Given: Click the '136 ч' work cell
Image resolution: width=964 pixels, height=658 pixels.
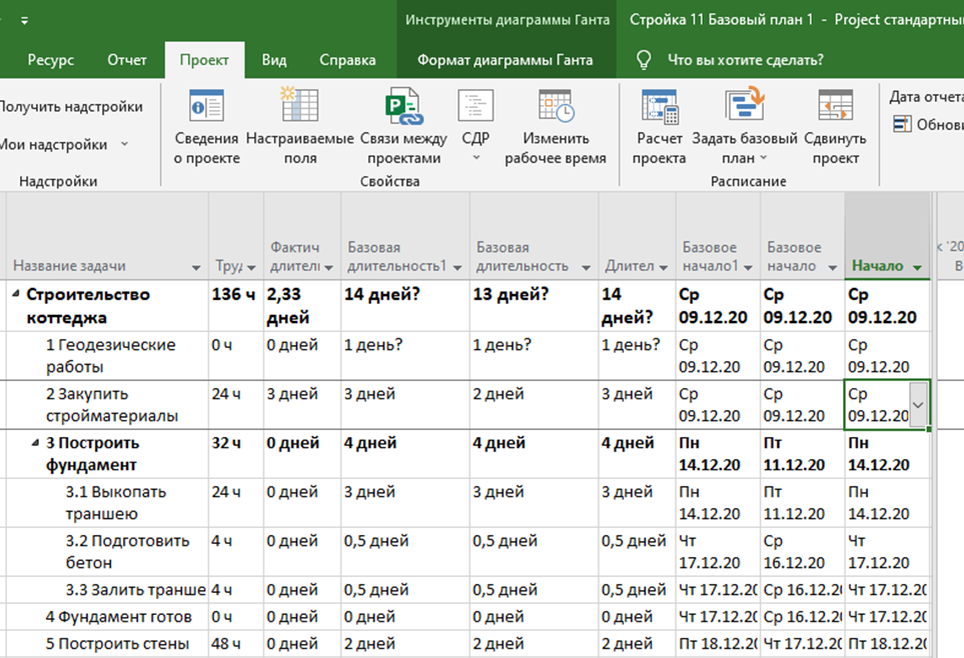Looking at the screenshot, I should point(236,306).
